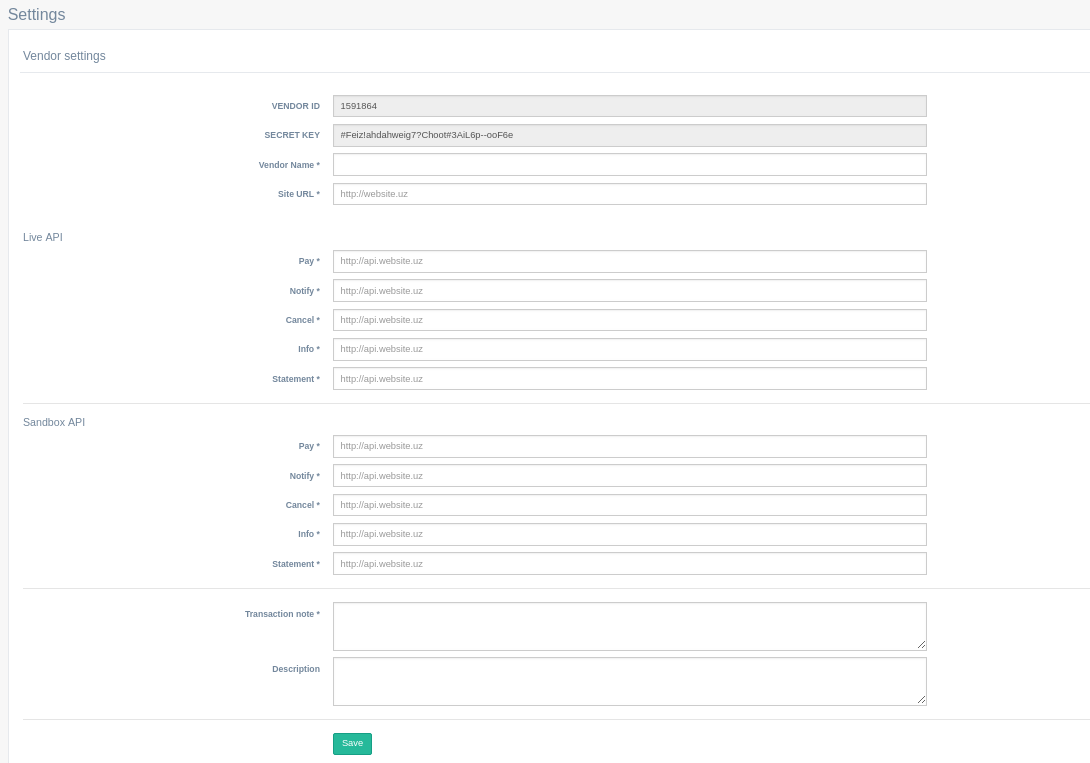Click the Vendor Name label text
Image resolution: width=1090 pixels, height=763 pixels.
coord(288,165)
